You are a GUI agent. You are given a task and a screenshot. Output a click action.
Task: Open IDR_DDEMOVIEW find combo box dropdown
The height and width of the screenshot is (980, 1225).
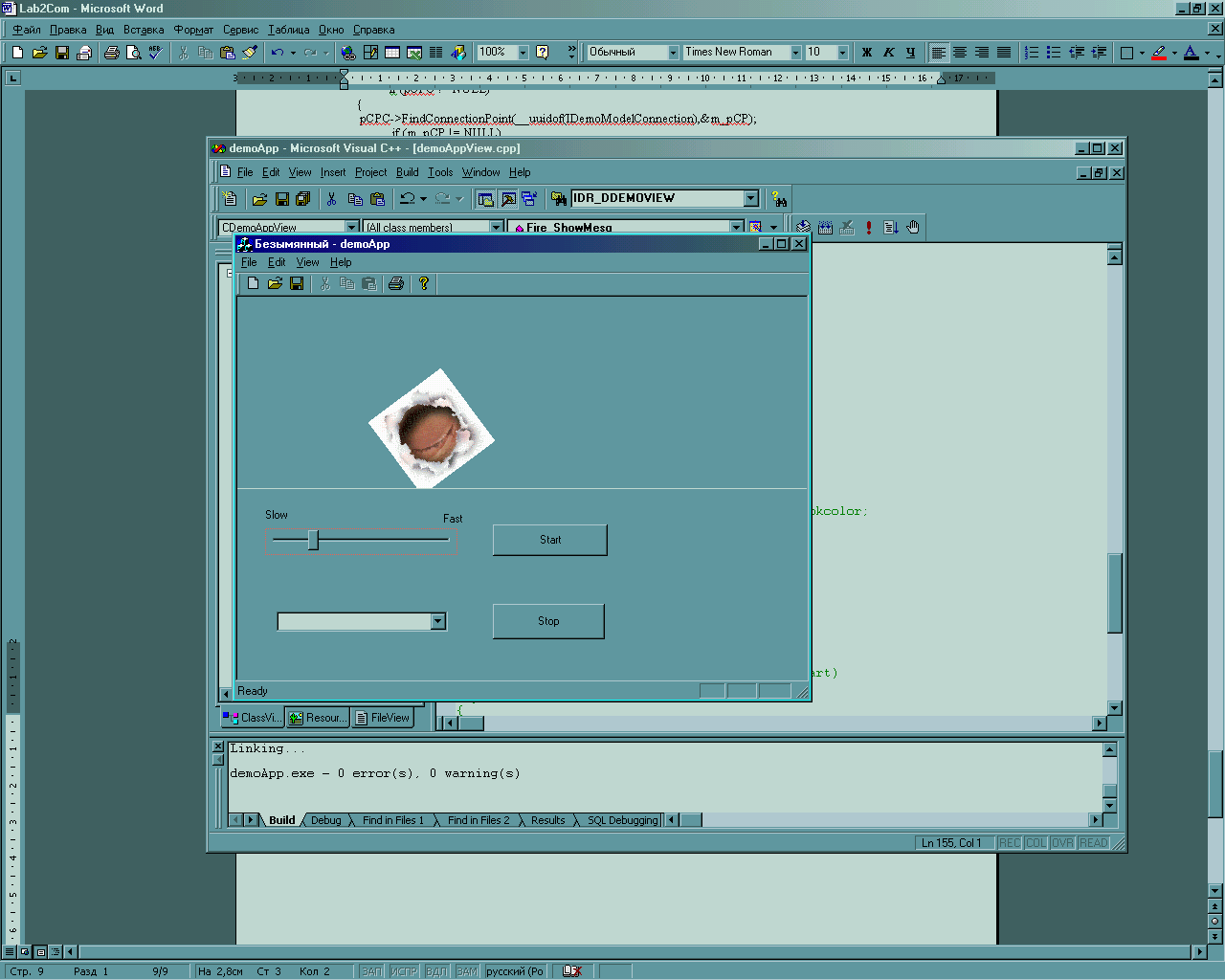tap(751, 198)
